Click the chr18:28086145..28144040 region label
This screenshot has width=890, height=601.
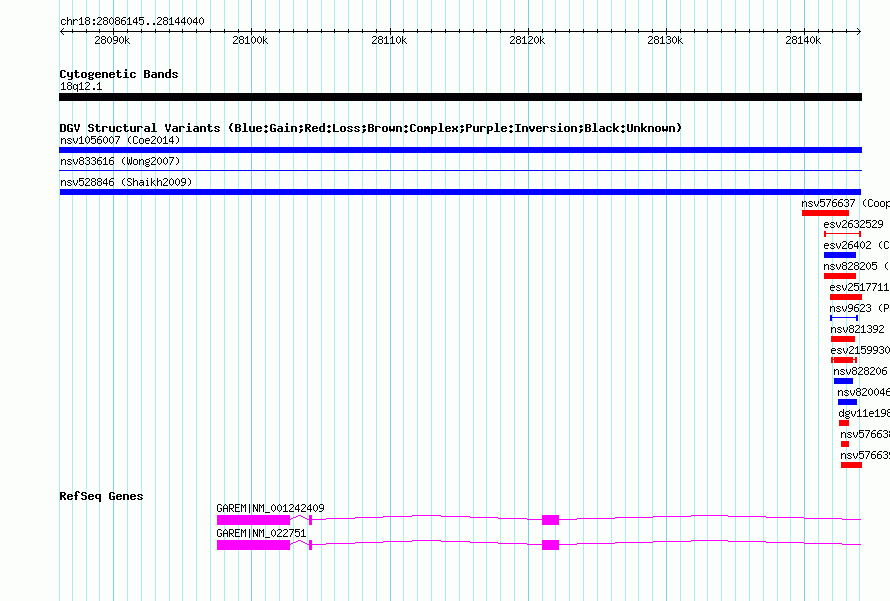pyautogui.click(x=132, y=21)
